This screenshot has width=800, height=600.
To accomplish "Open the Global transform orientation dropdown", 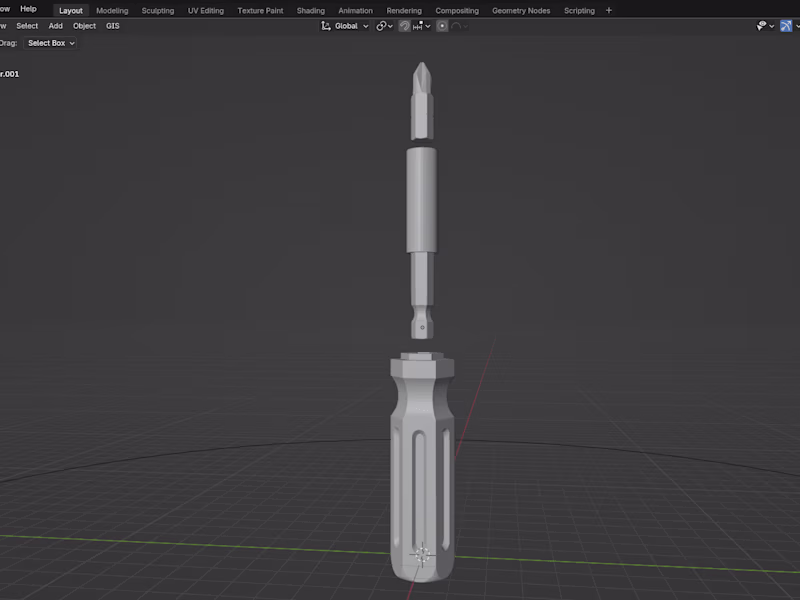I will [347, 25].
